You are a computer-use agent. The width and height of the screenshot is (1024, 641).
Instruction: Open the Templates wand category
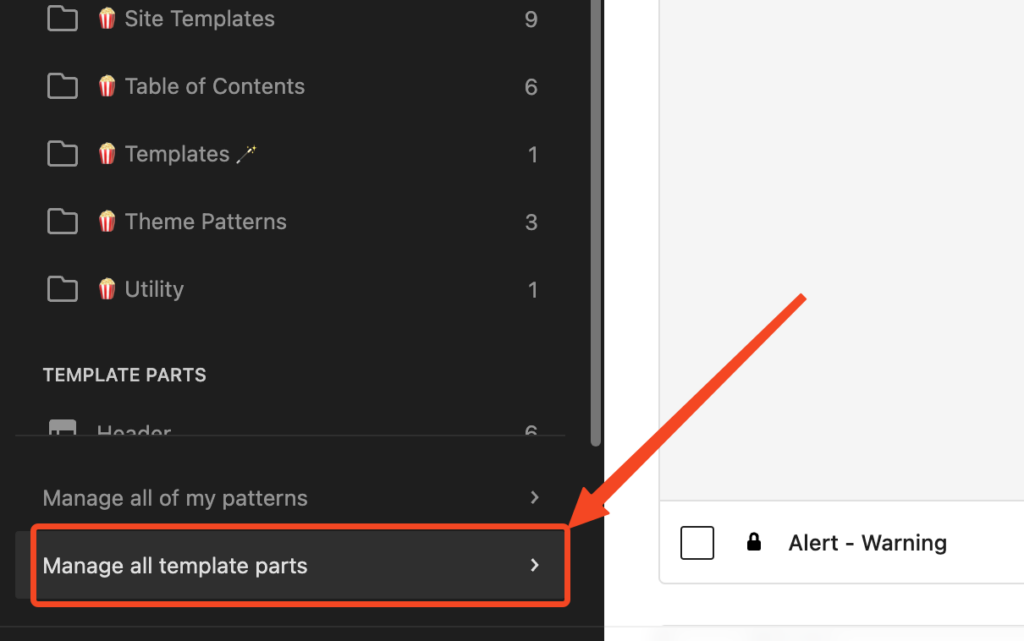coord(293,154)
